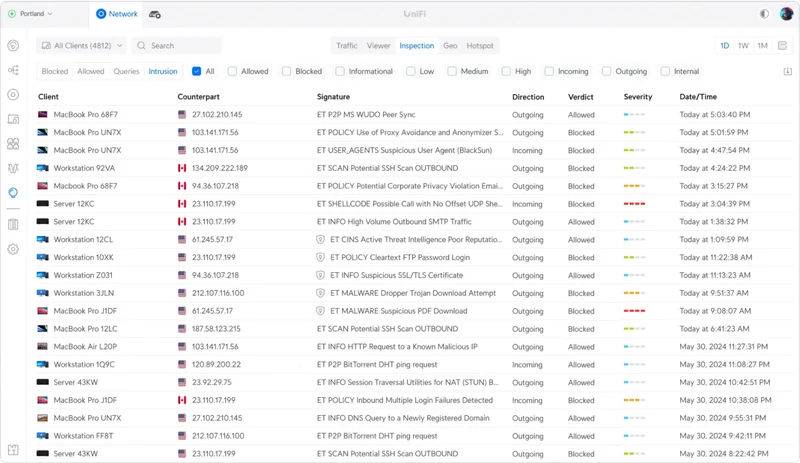Click shield icon on Cleartext FTP Password row

coord(320,257)
